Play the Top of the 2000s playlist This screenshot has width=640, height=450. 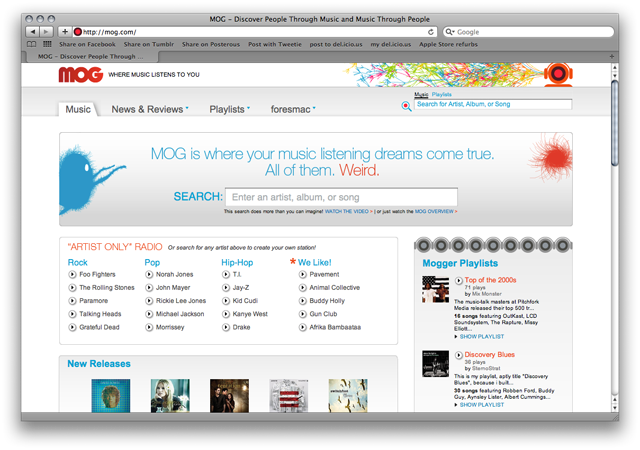[x=459, y=280]
